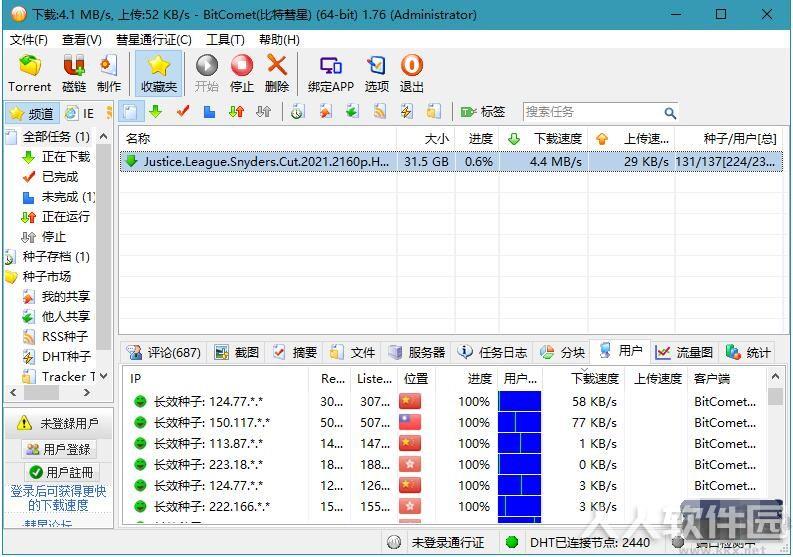
Task: Open the 摘要 tab
Action: coord(295,352)
